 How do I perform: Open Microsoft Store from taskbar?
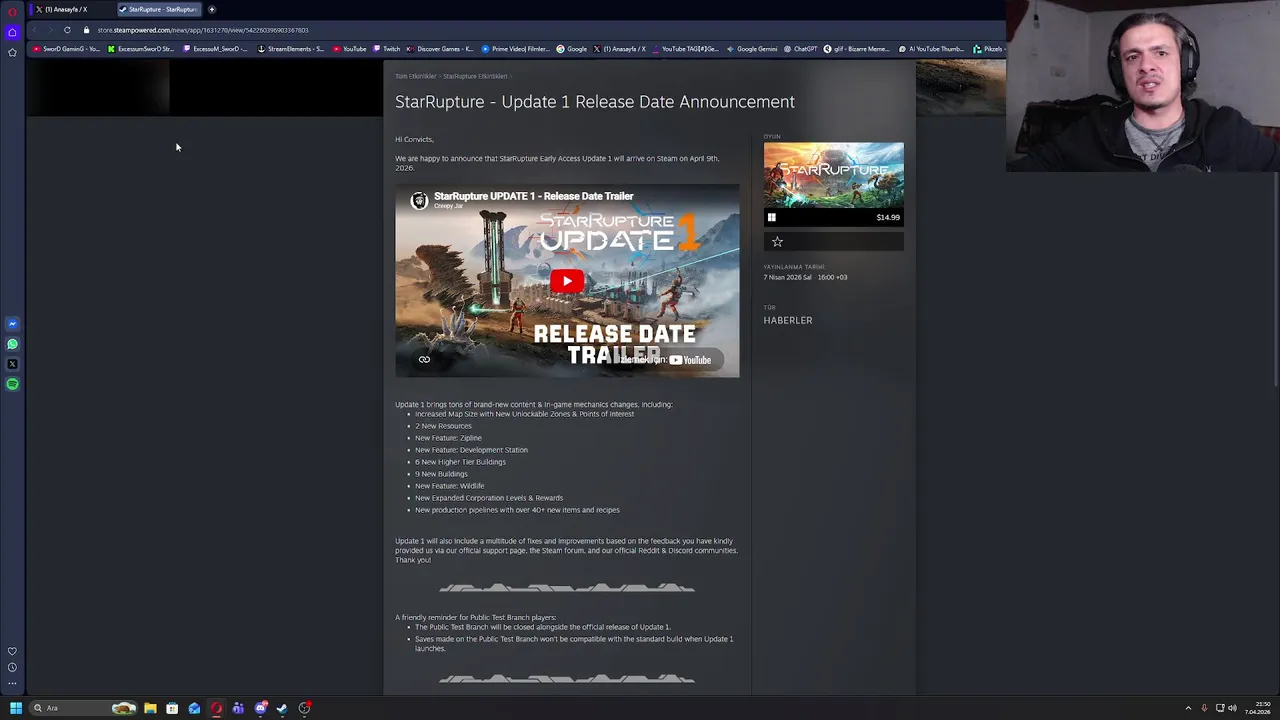click(172, 708)
